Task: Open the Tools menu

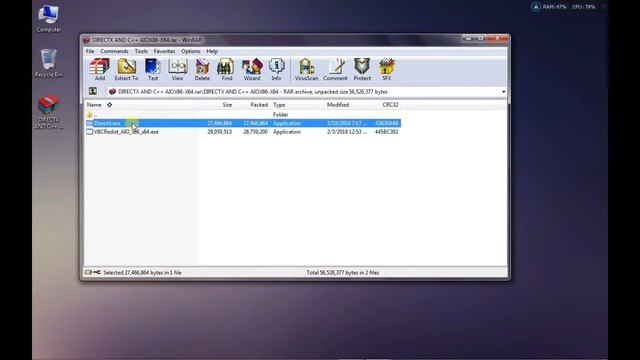Action: coord(141,51)
